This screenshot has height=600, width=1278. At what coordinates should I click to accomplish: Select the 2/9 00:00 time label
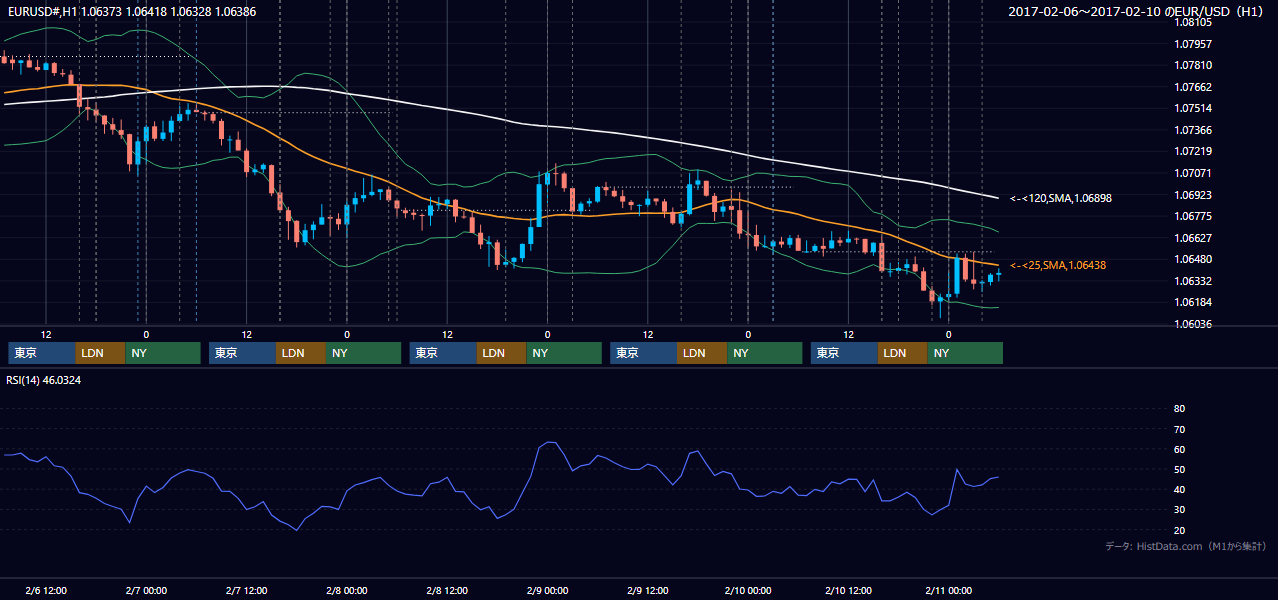(547, 591)
